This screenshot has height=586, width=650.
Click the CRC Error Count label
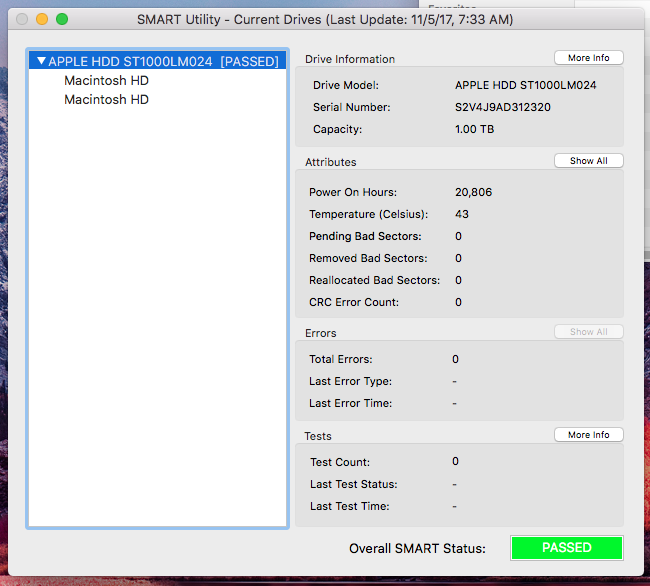pyautogui.click(x=354, y=302)
